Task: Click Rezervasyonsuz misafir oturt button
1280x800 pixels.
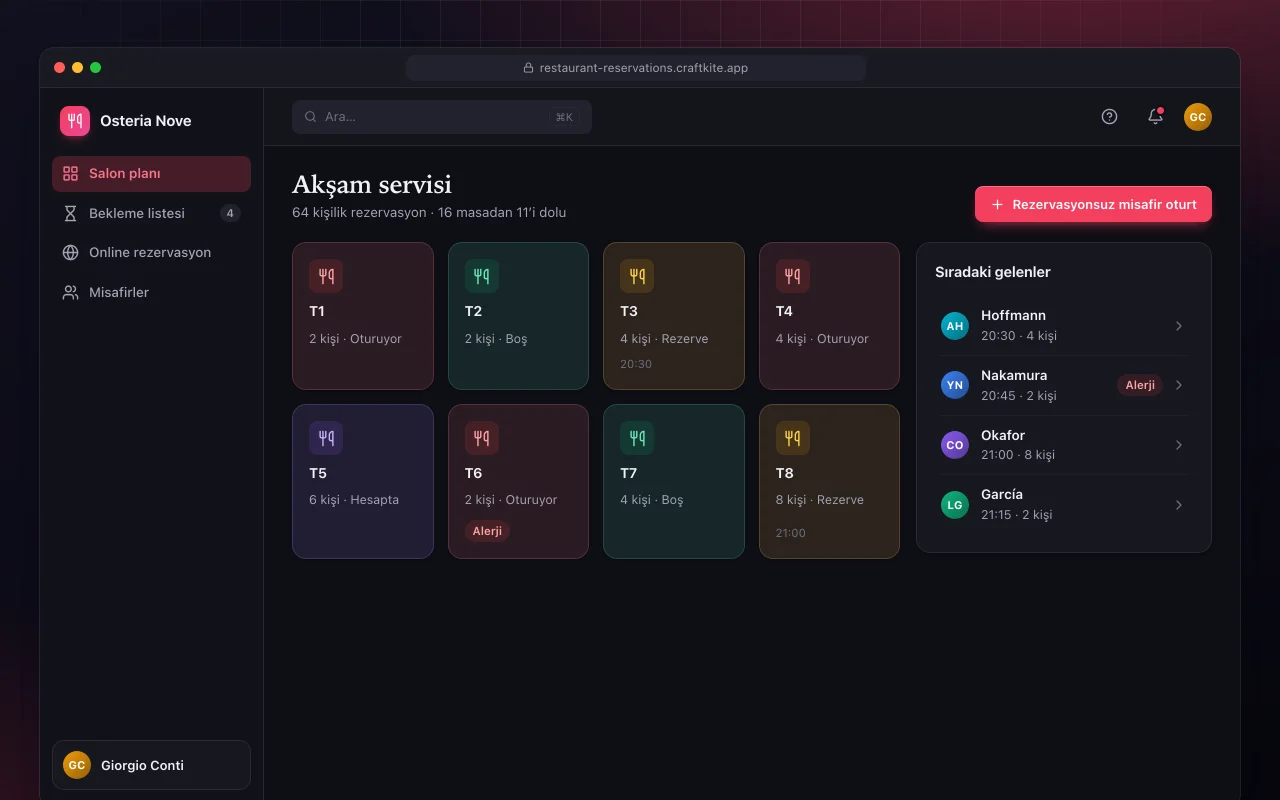Action: (1093, 204)
